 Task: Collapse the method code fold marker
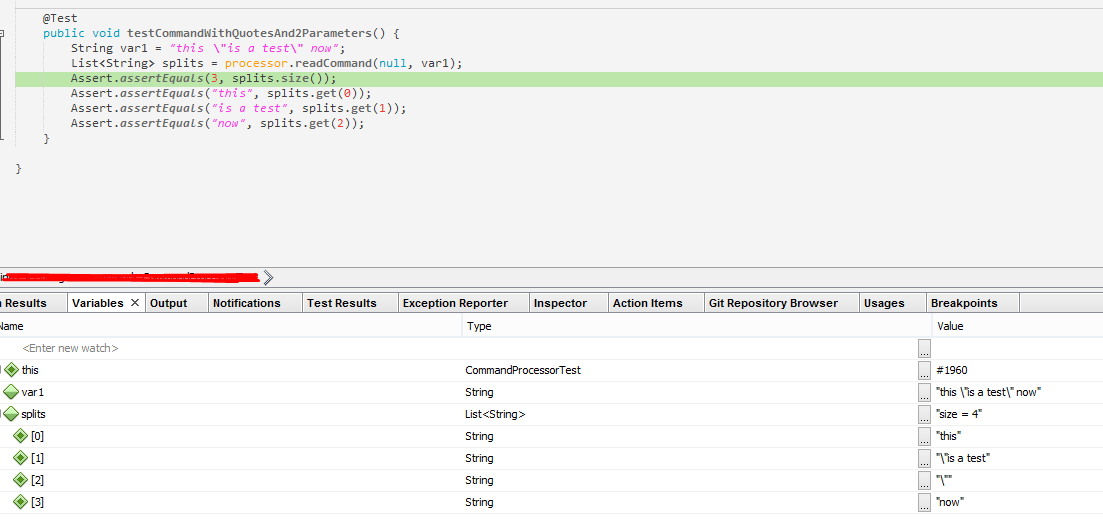2,33
